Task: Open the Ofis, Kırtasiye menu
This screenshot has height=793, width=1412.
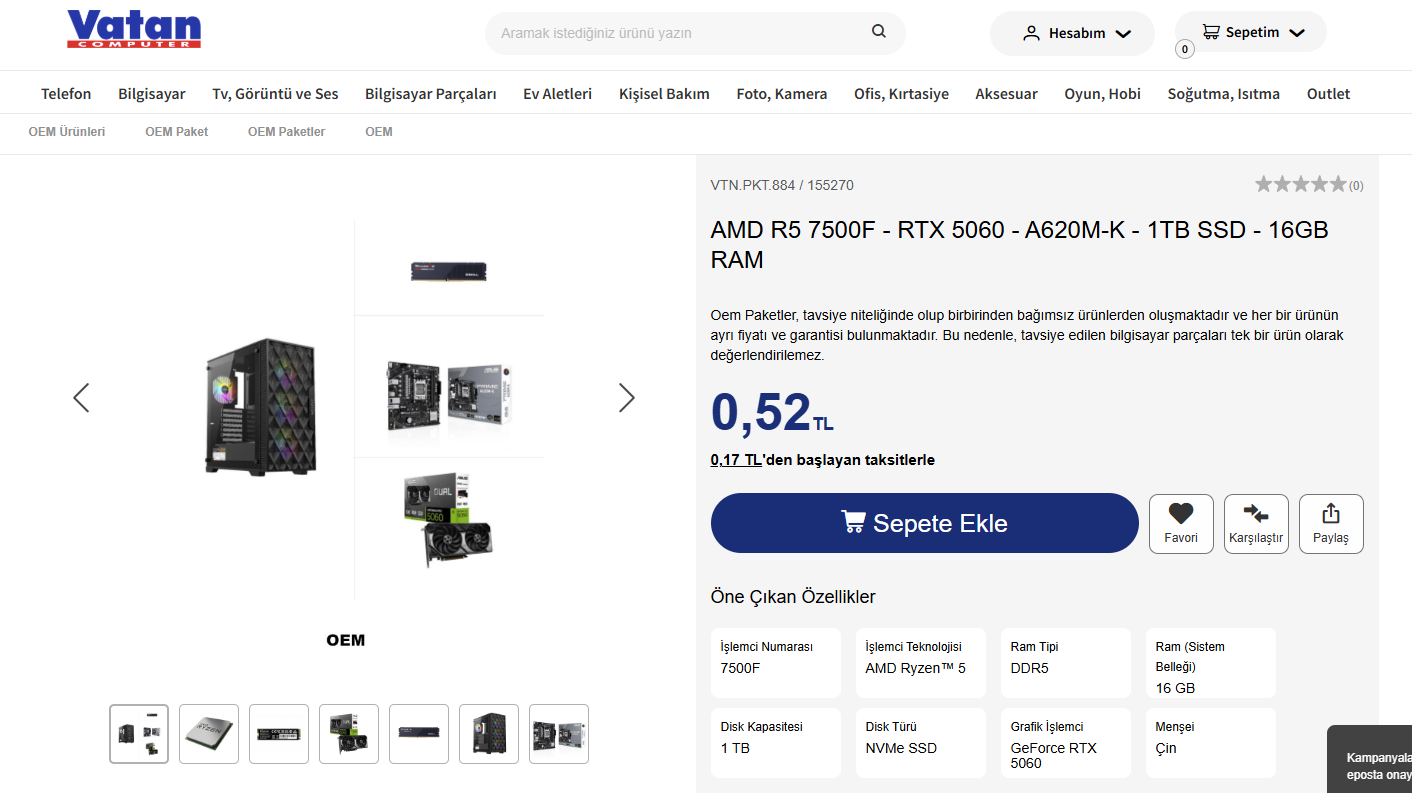Action: [x=901, y=94]
